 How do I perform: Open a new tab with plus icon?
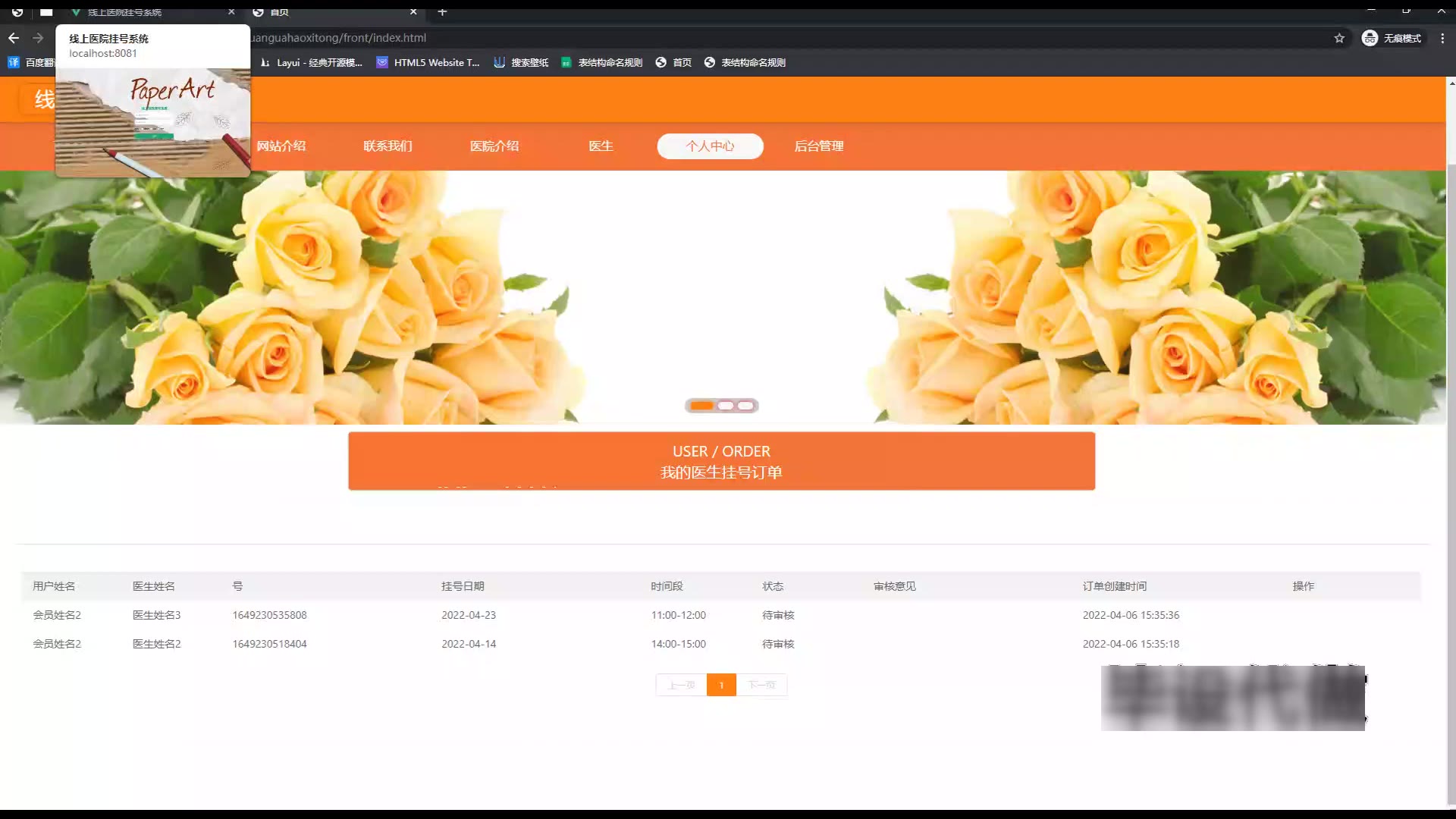point(442,12)
